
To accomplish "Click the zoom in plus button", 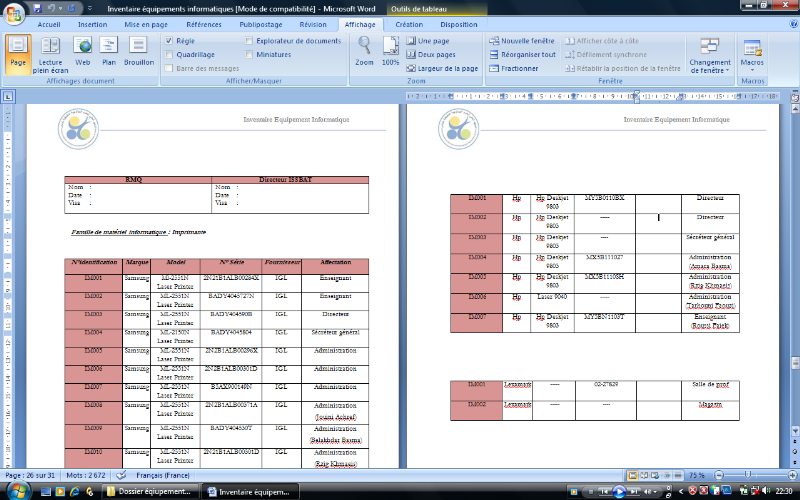I will [x=792, y=475].
